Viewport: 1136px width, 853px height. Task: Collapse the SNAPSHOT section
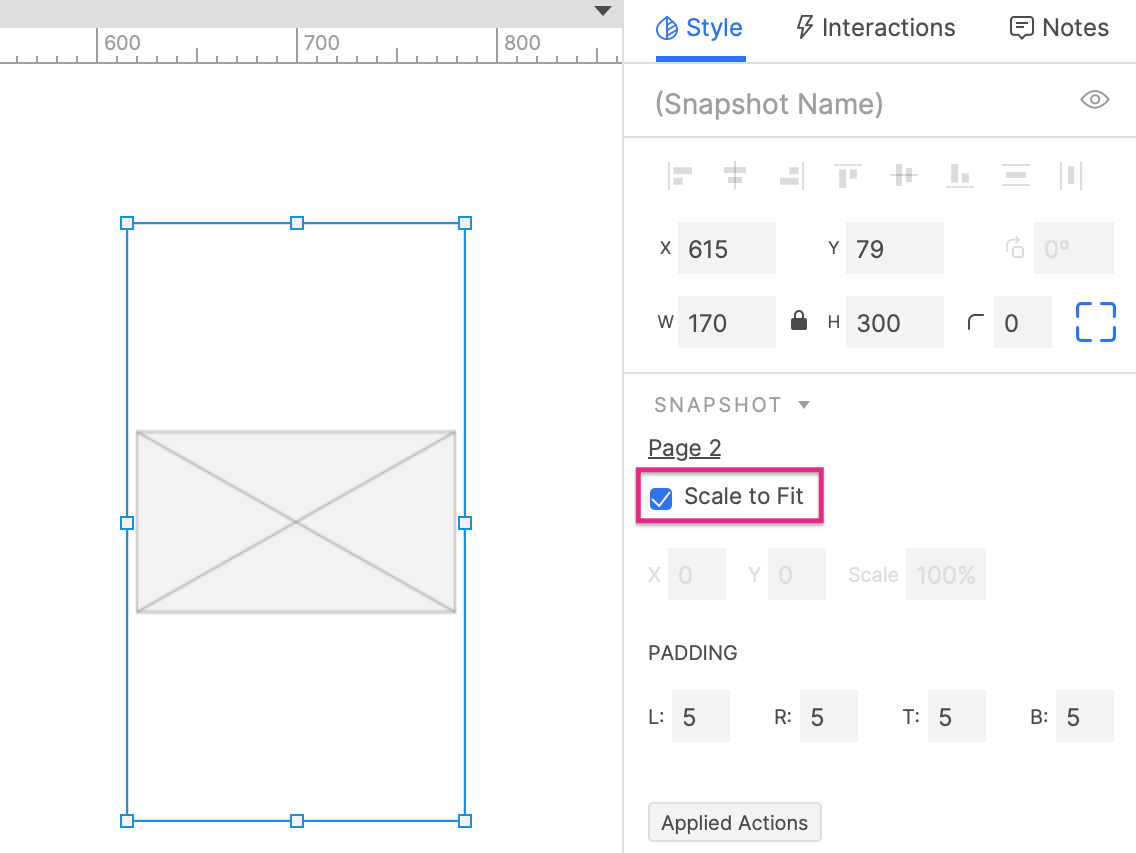[805, 405]
